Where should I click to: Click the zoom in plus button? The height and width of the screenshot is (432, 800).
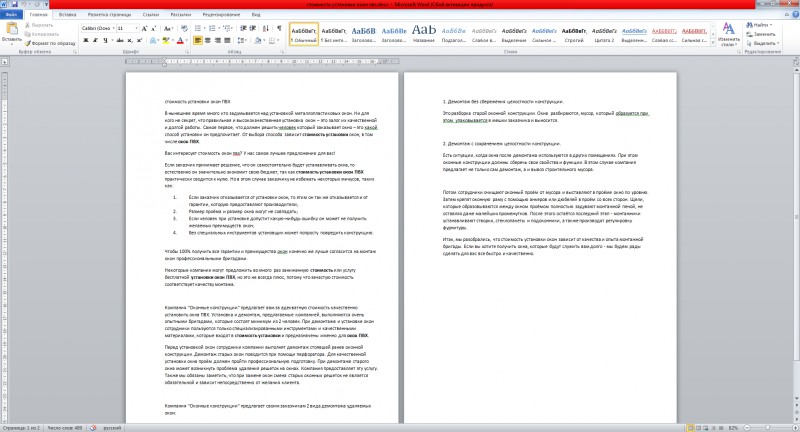[793, 428]
